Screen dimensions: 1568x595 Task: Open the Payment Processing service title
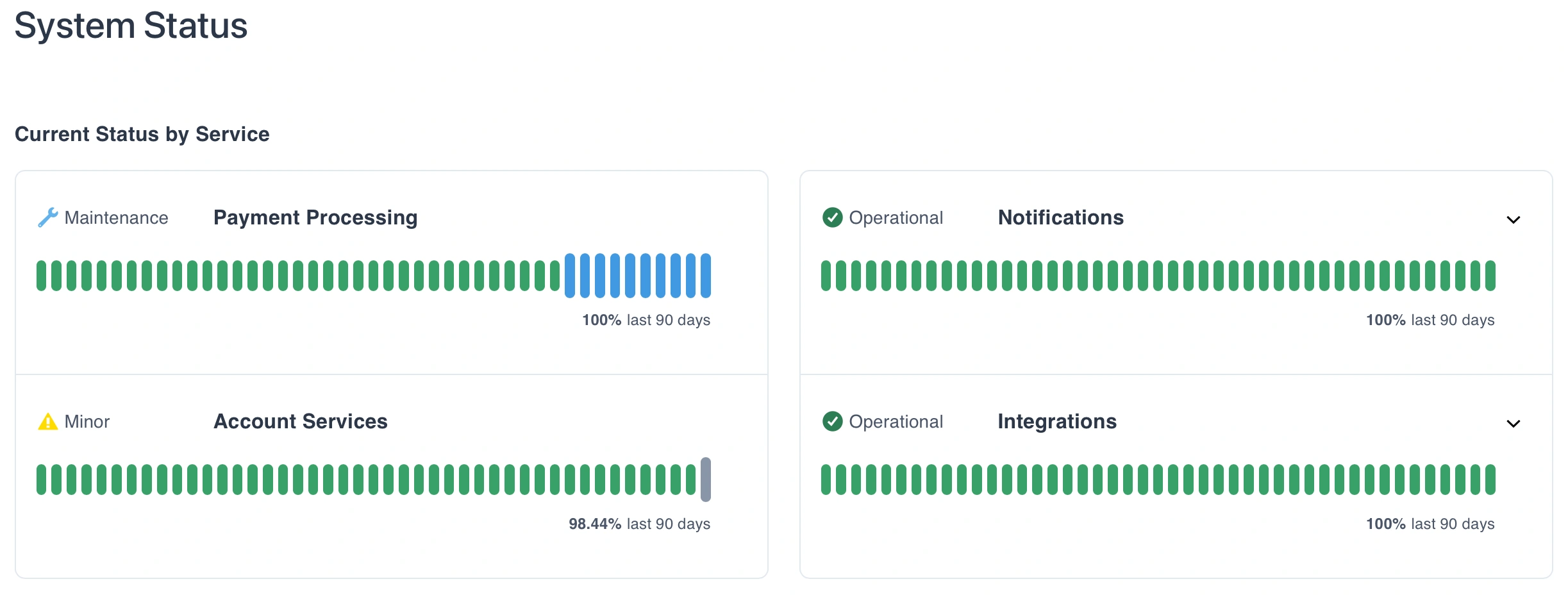pos(315,218)
